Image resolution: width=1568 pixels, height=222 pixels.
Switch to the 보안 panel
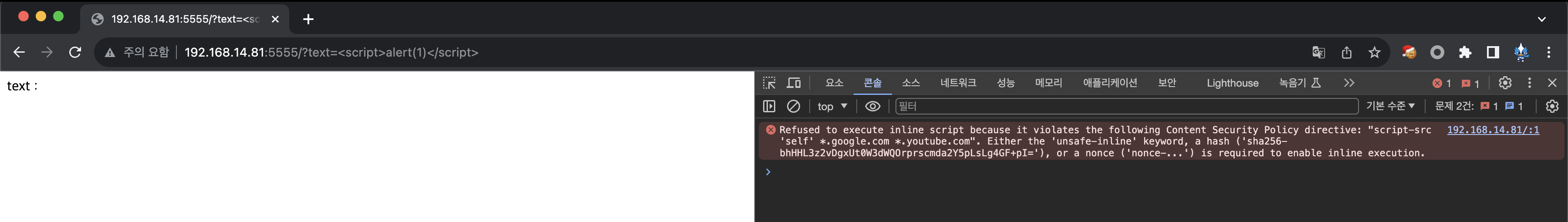1167,83
